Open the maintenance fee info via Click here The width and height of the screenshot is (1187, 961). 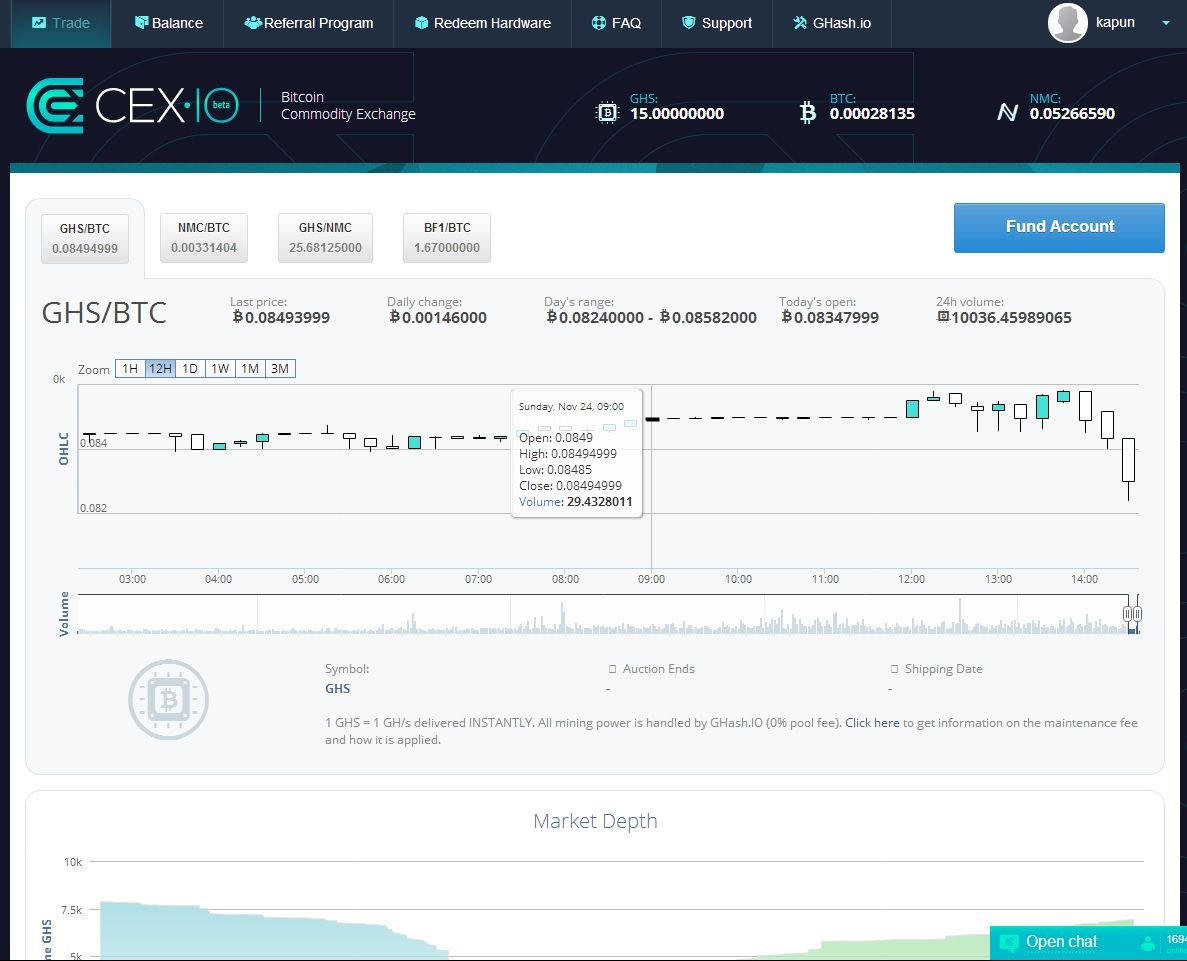872,722
